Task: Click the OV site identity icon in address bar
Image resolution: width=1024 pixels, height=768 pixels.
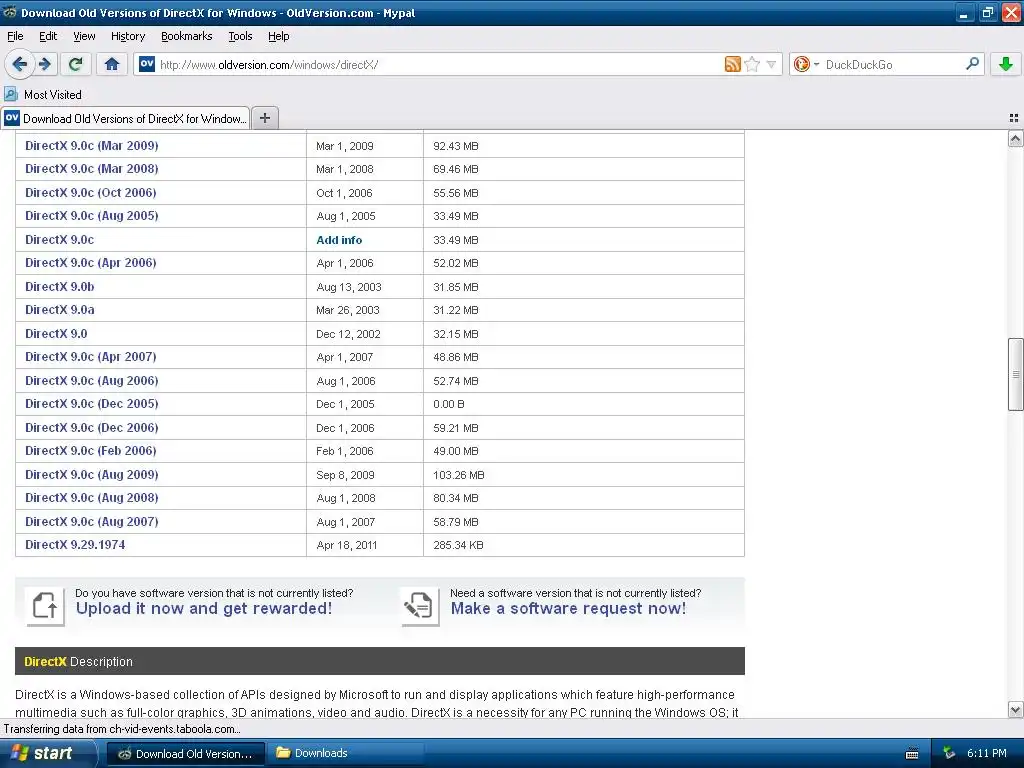Action: tap(147, 64)
